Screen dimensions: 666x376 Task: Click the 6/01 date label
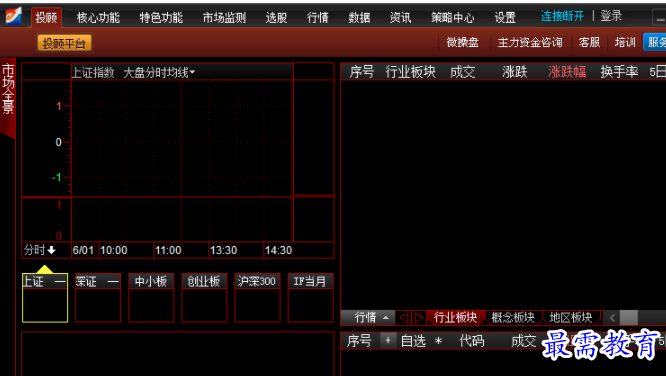(83, 250)
